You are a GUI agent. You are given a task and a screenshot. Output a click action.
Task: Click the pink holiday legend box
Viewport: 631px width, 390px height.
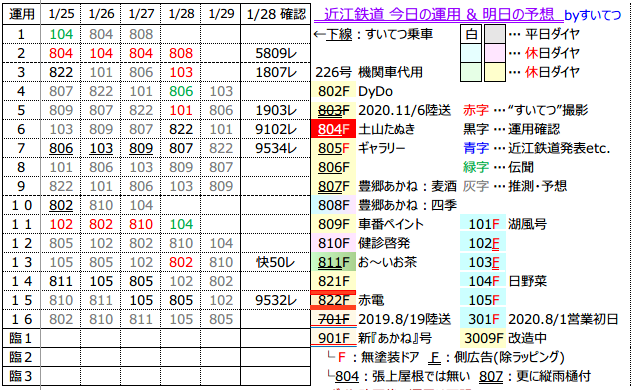pos(495,53)
